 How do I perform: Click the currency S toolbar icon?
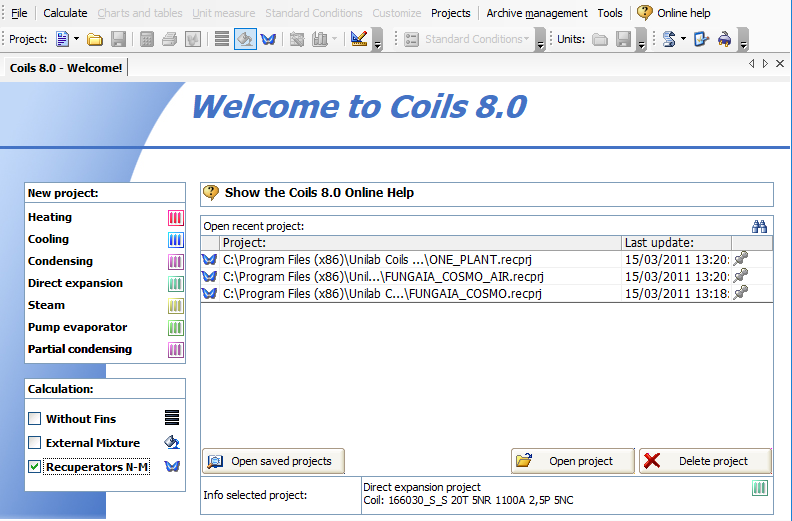(x=669, y=39)
